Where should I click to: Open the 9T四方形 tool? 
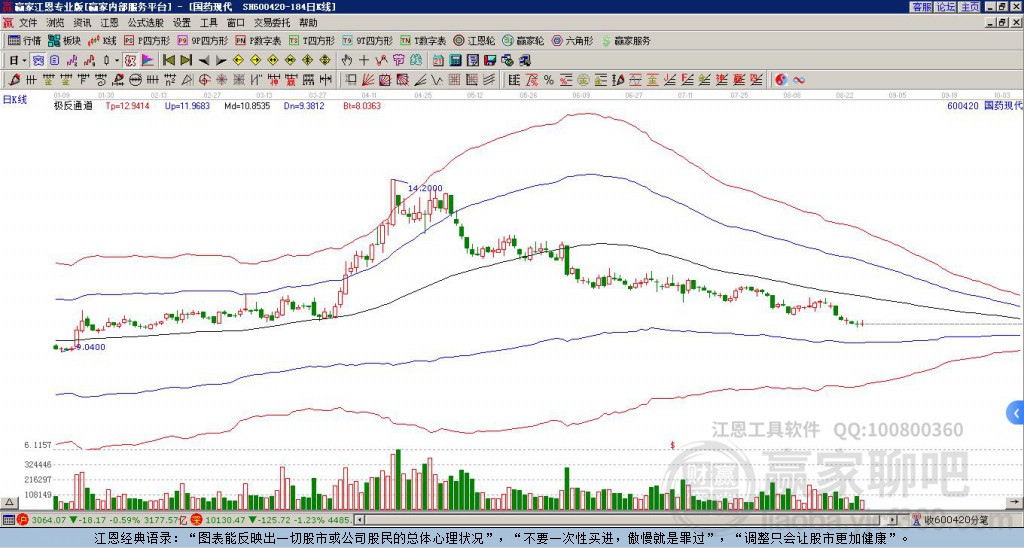pos(367,40)
